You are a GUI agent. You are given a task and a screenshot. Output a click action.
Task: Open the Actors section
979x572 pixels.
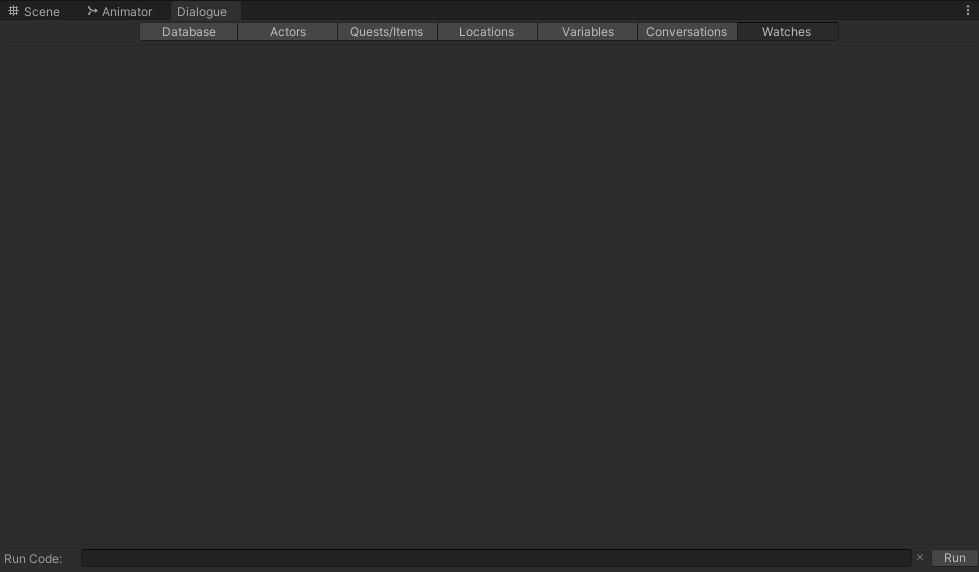(288, 32)
